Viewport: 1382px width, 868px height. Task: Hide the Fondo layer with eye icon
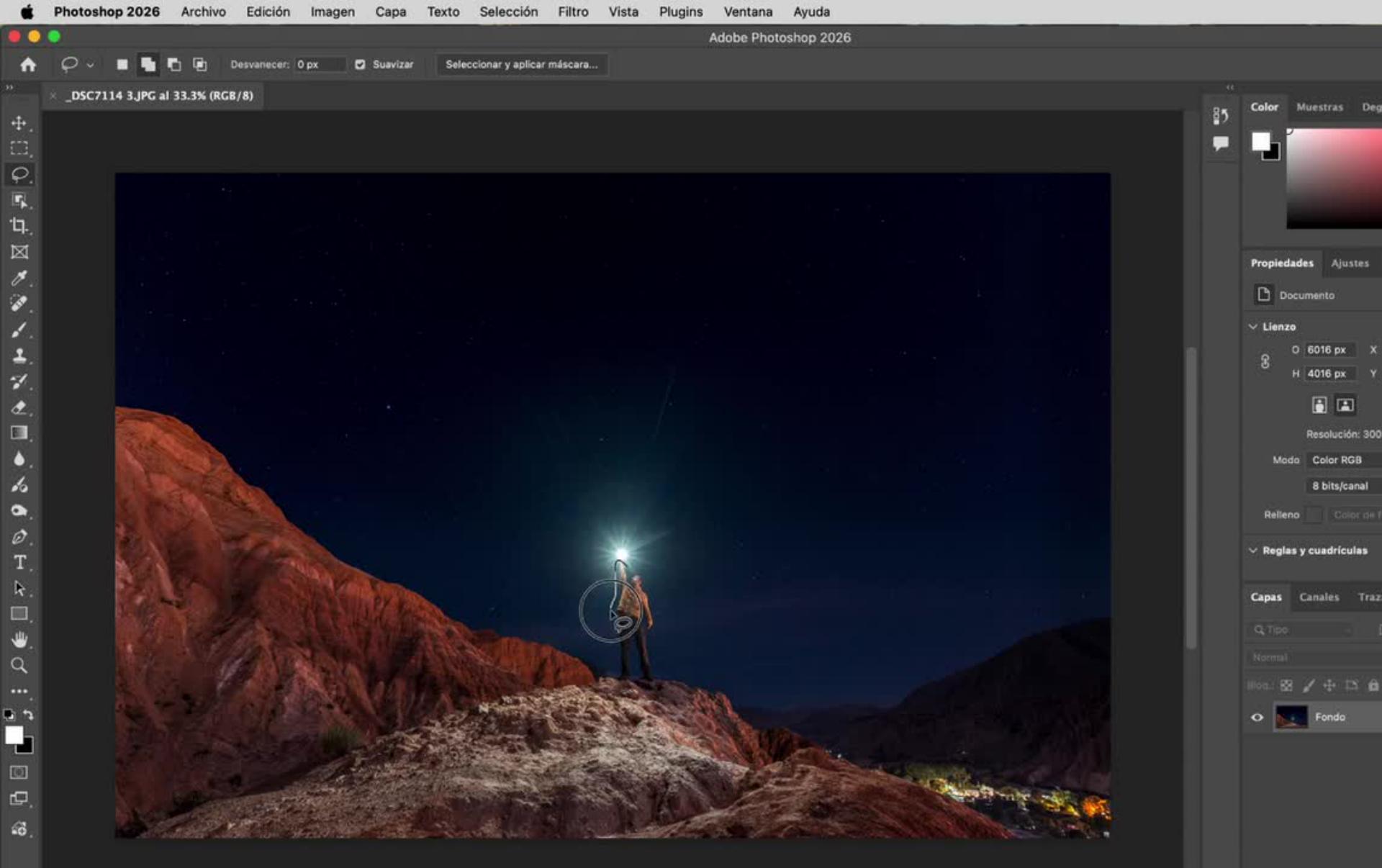(x=1257, y=717)
